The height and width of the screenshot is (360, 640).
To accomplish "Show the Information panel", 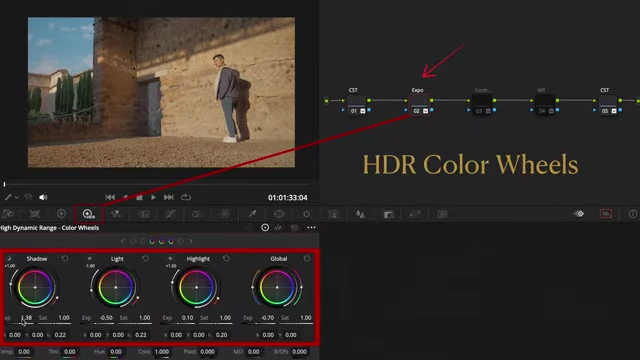I will coord(633,213).
